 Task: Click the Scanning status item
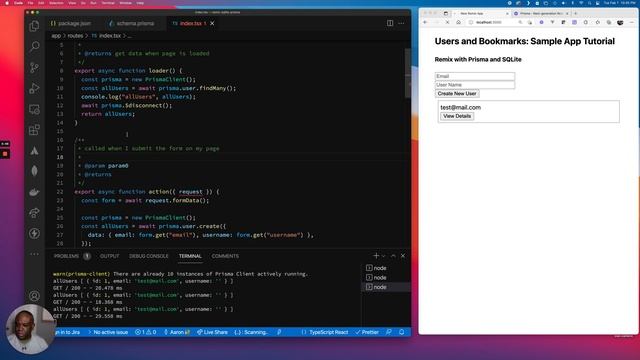(251, 332)
